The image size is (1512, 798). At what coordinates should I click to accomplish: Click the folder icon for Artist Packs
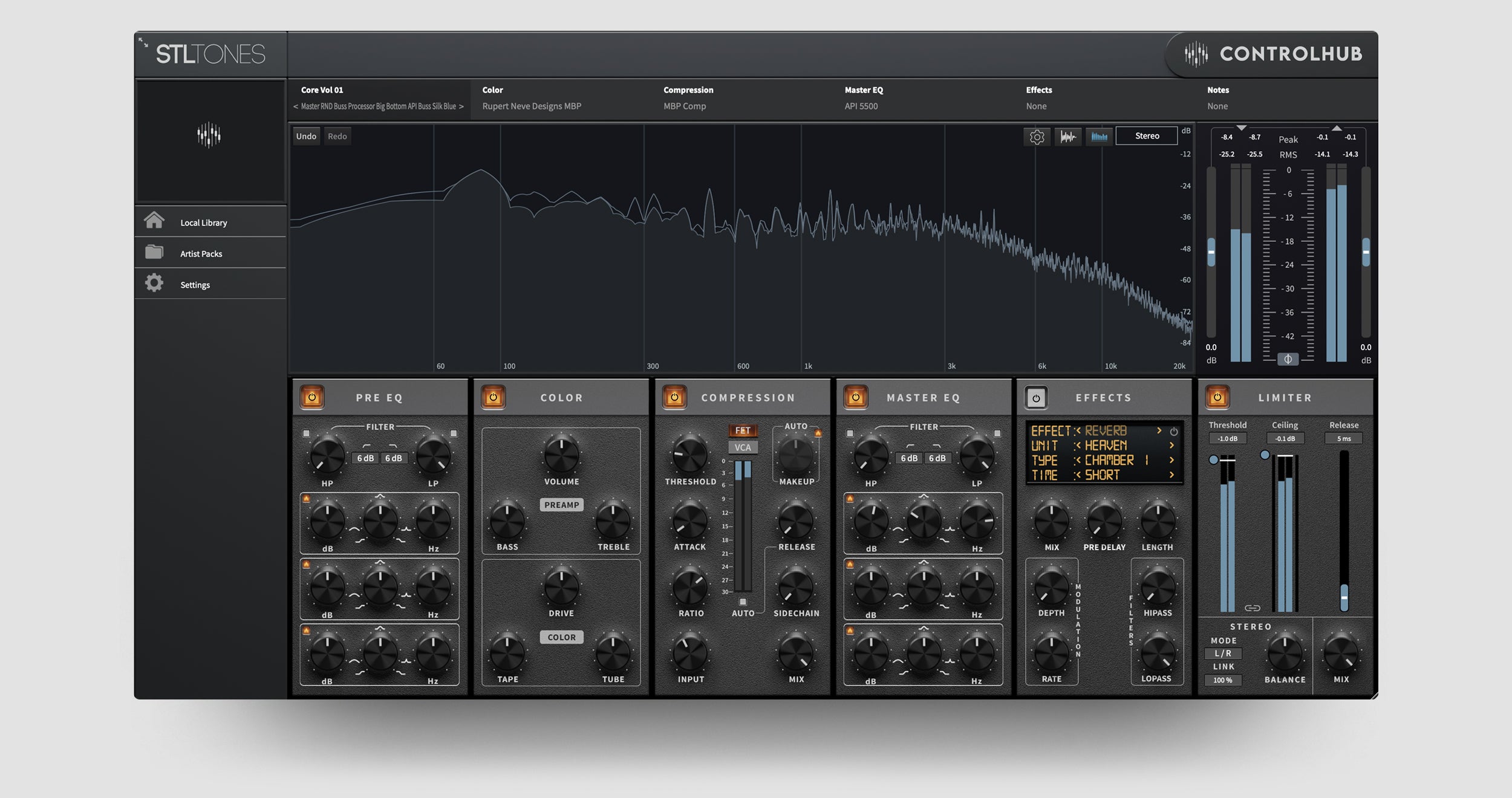tap(154, 251)
